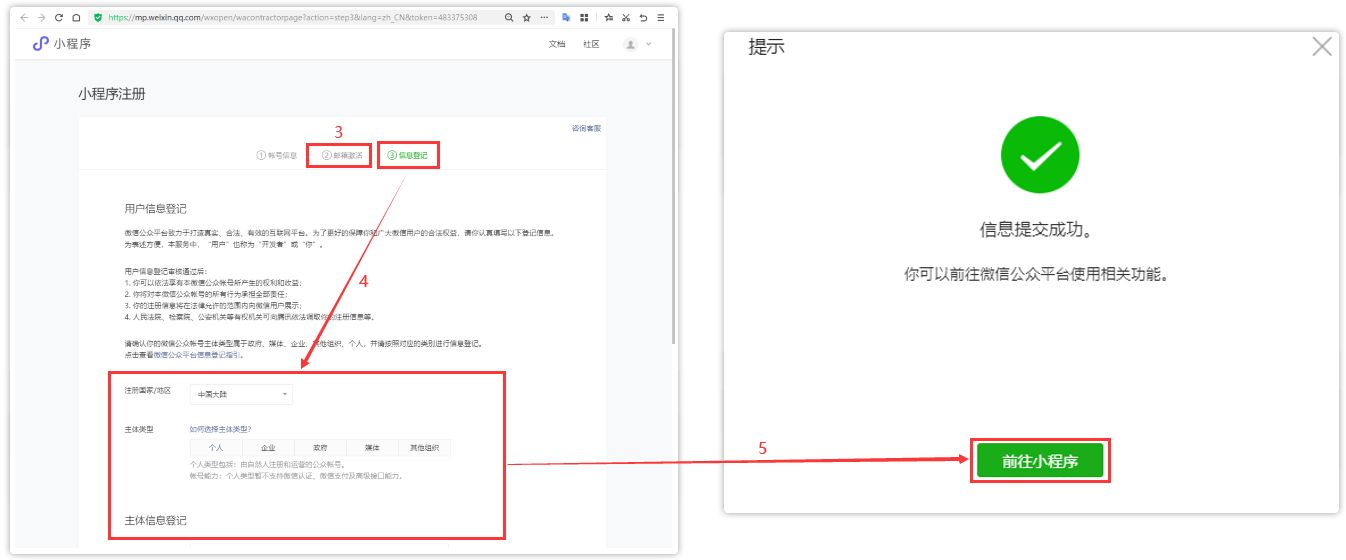Click the 如何选择主体类型? link
The image size is (1346, 560).
(220, 429)
